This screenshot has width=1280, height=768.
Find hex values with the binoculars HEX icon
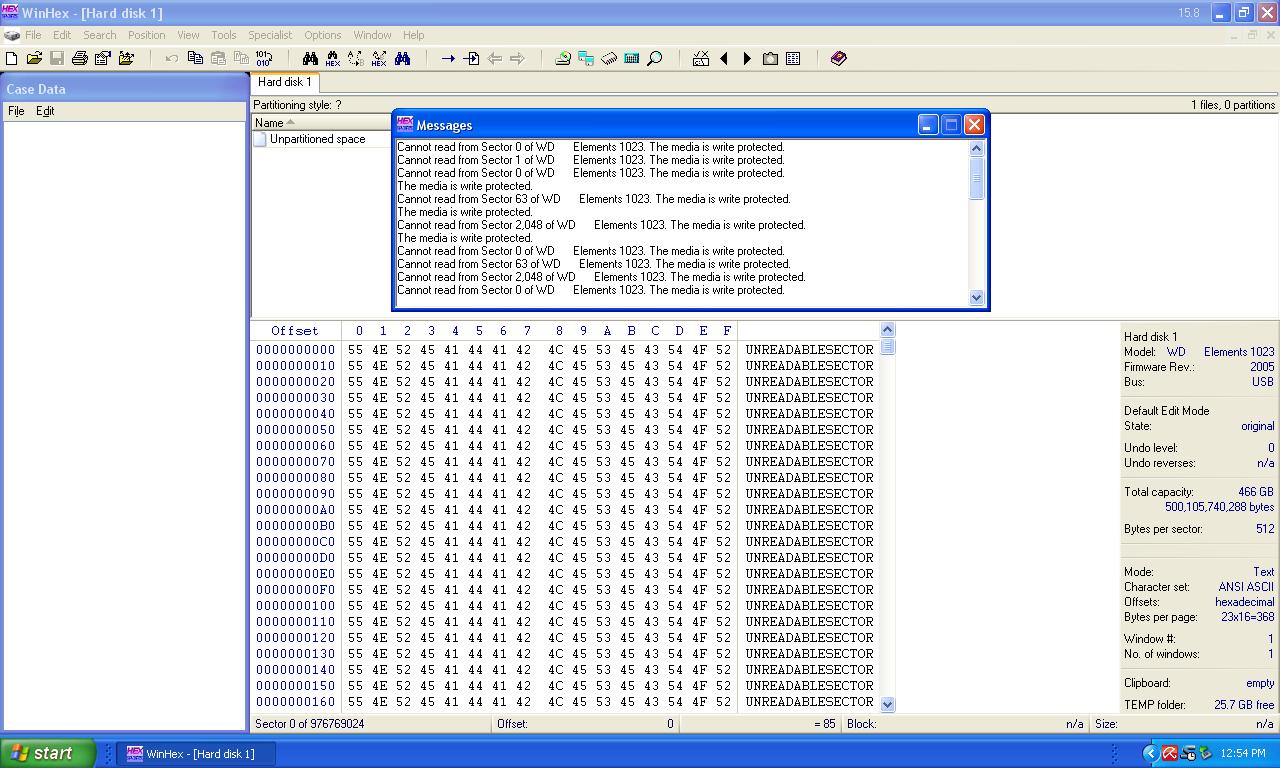pyautogui.click(x=333, y=59)
